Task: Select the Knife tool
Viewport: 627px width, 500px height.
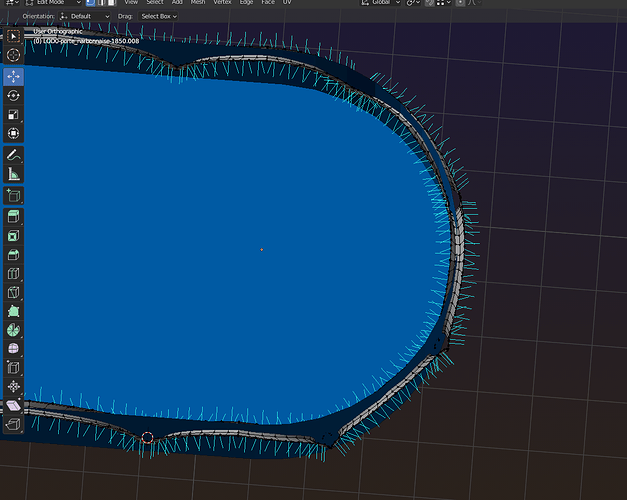Action: (13, 292)
